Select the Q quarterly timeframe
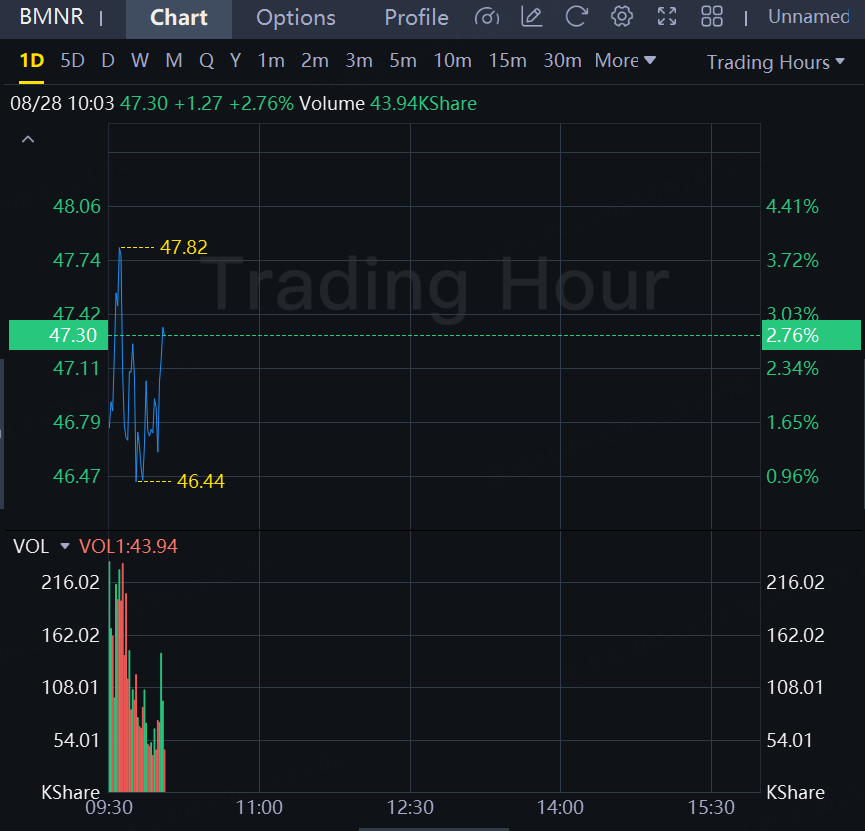The image size is (865, 831). tap(206, 60)
